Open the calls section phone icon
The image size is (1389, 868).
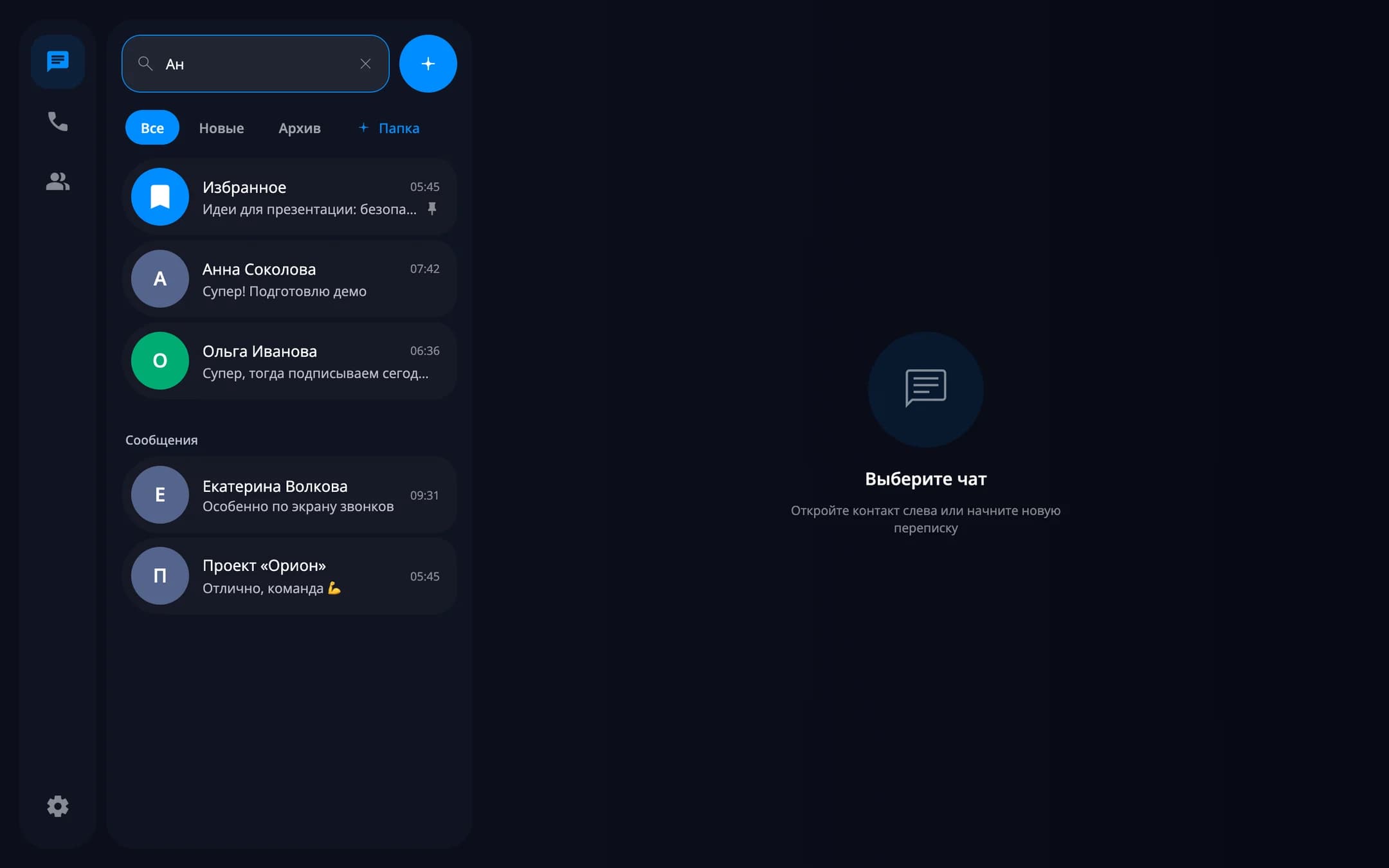pyautogui.click(x=58, y=122)
